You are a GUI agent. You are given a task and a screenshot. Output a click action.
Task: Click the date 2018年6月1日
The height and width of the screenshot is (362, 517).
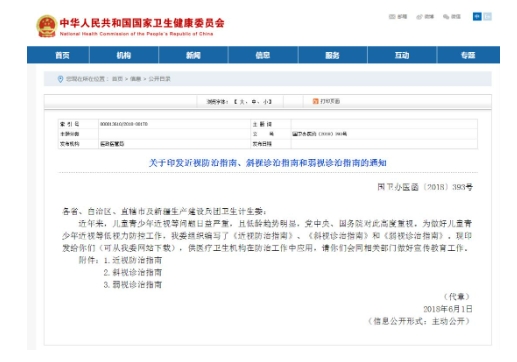pos(448,309)
